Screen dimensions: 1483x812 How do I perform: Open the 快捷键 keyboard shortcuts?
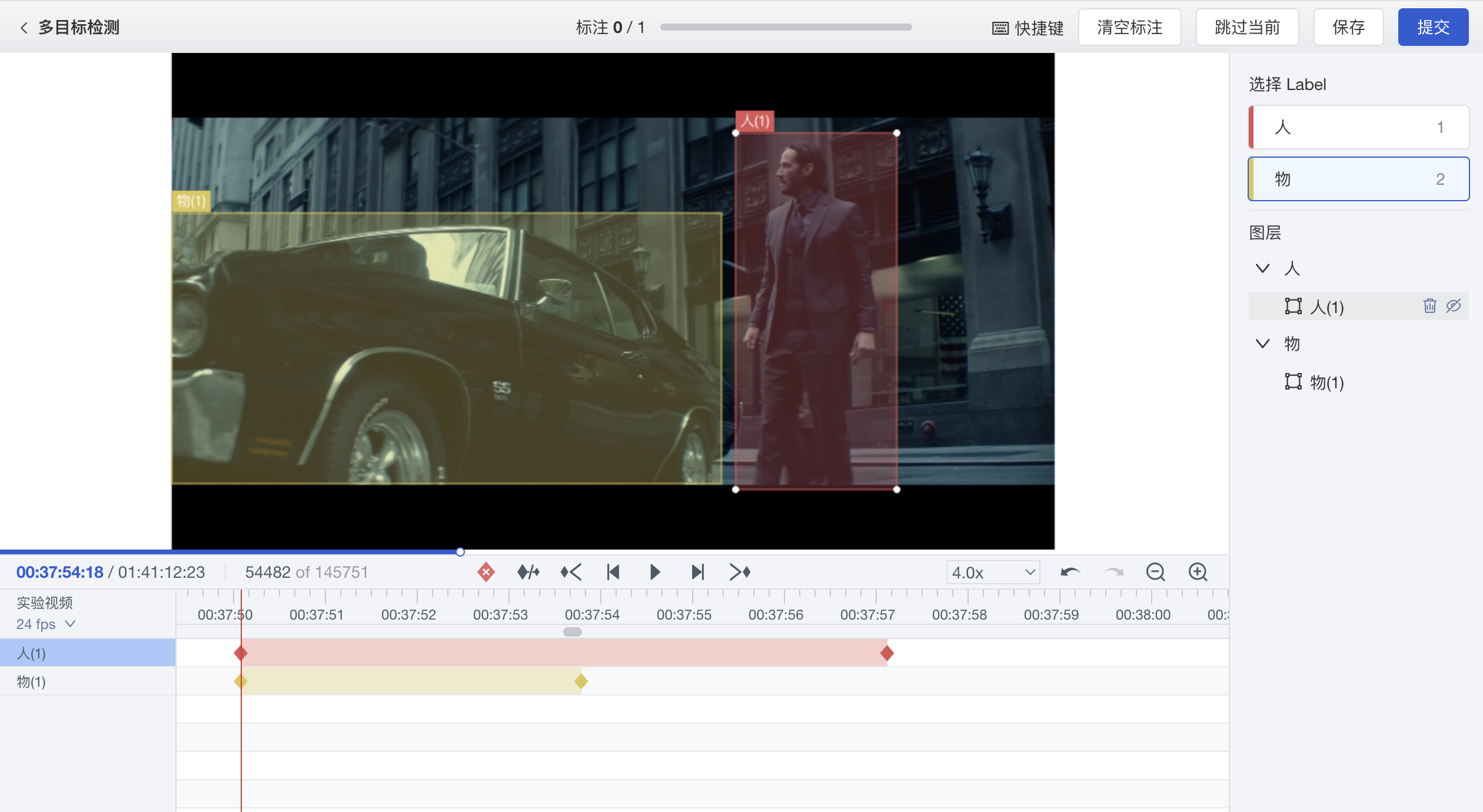point(1028,28)
